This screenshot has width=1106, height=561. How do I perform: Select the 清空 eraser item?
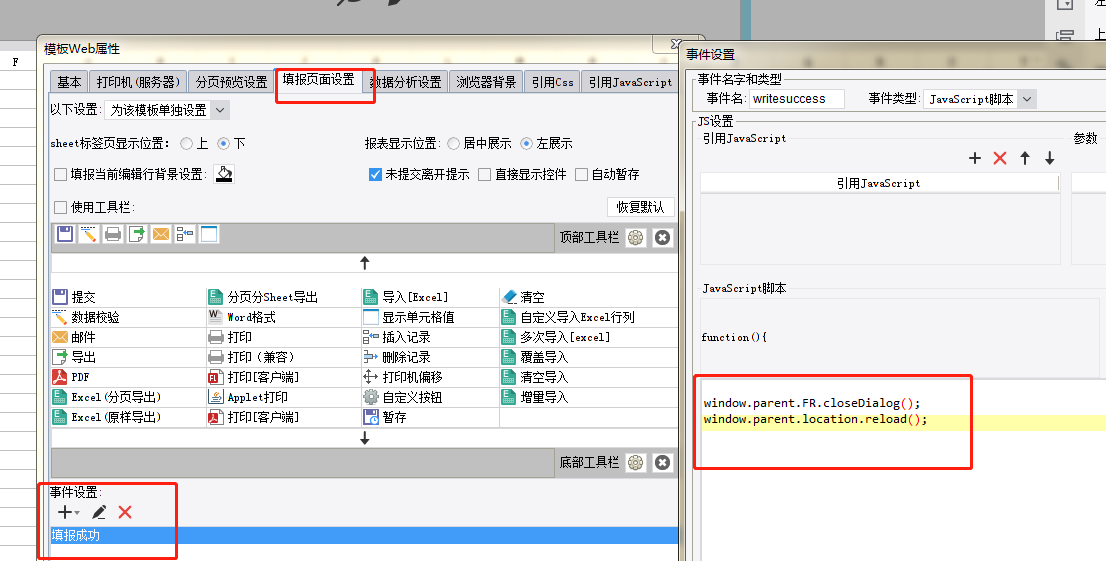pyautogui.click(x=523, y=297)
